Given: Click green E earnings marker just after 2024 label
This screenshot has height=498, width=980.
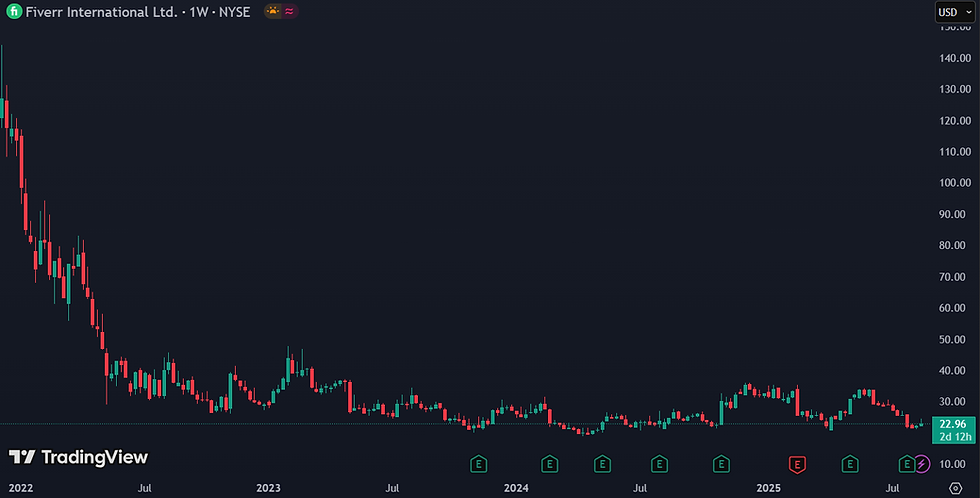Looking at the screenshot, I should tap(549, 464).
